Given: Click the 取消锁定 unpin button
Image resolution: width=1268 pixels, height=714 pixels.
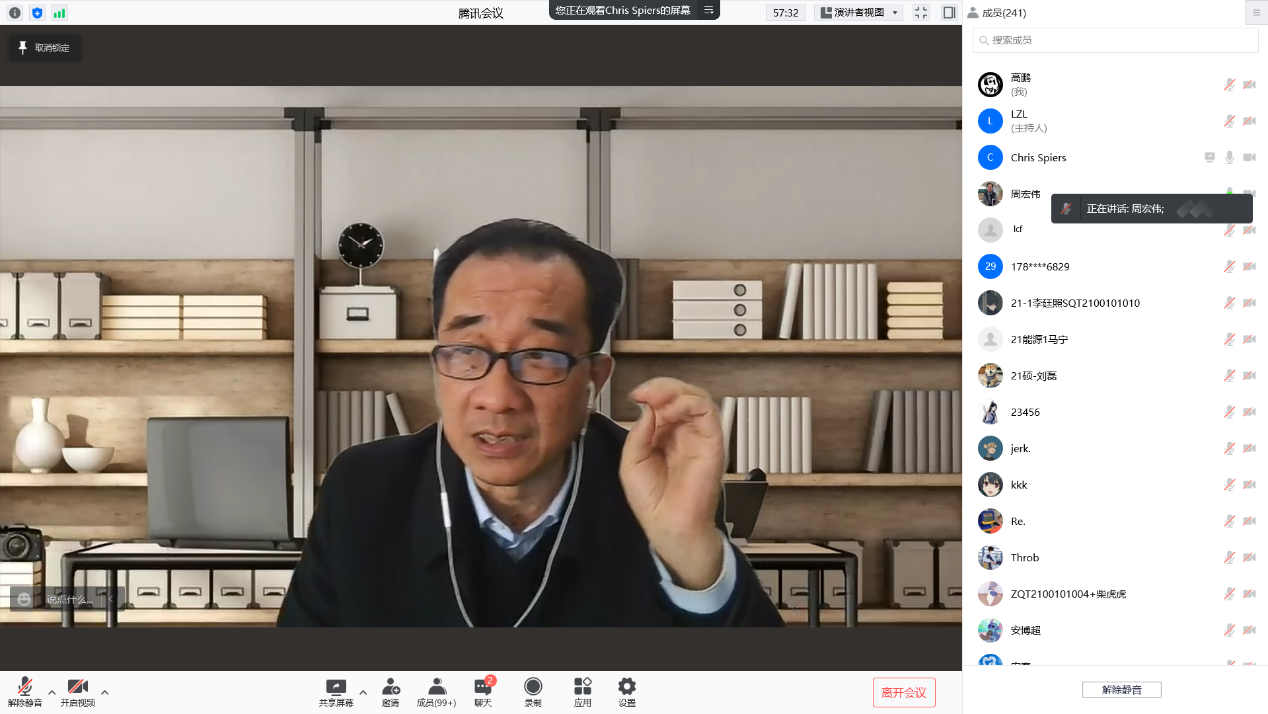Looking at the screenshot, I should 45,48.
